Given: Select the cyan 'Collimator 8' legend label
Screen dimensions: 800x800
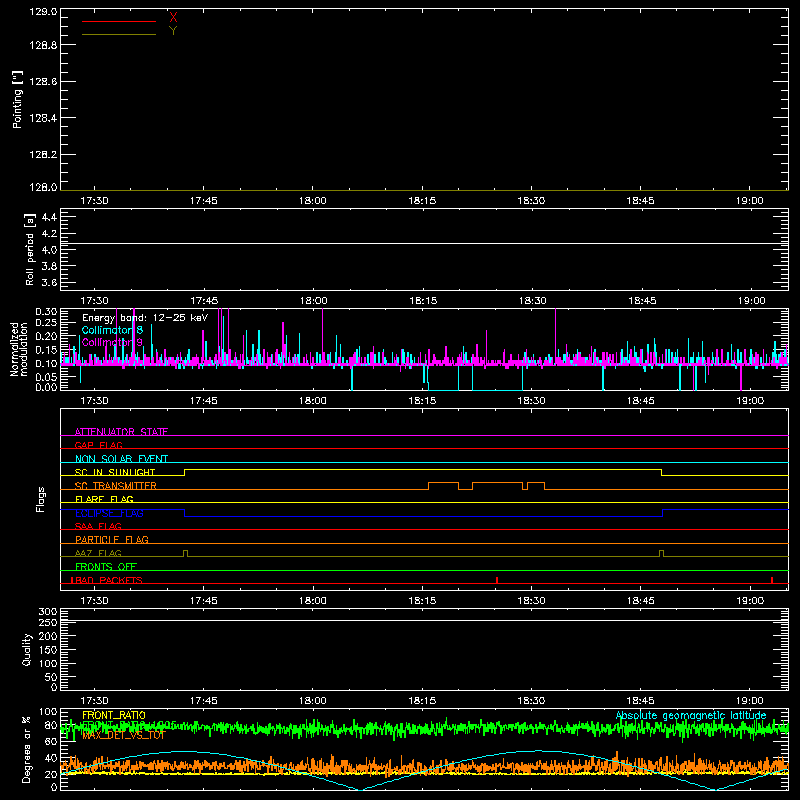Looking at the screenshot, I should click(x=112, y=330).
